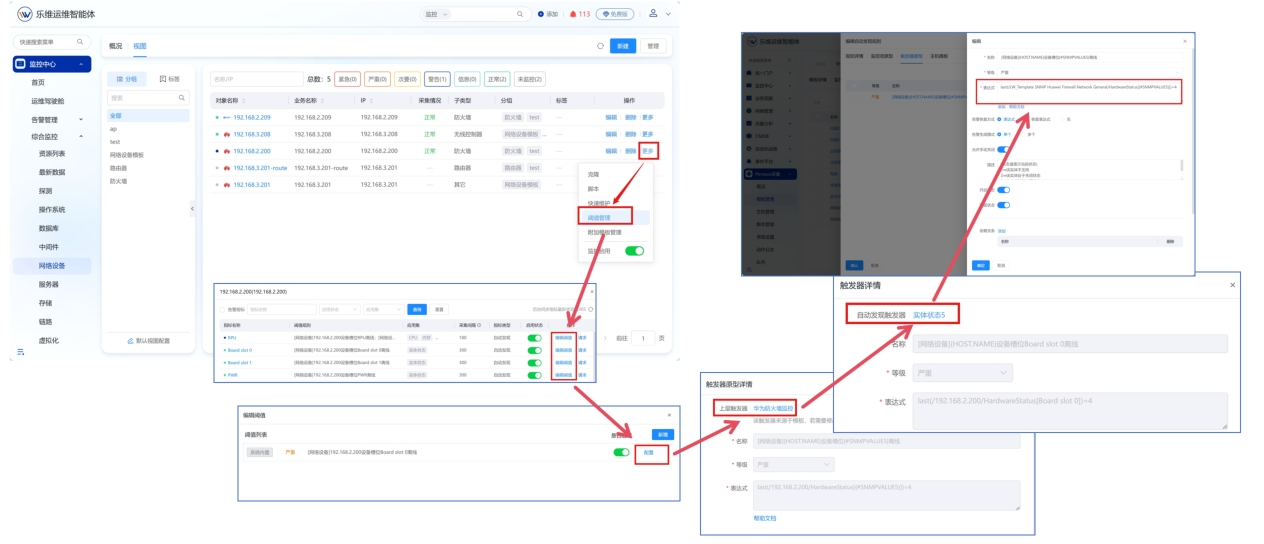Screen dimensions: 1264x544
Task: Click the 添加 plus icon in the header
Action: 541,14
